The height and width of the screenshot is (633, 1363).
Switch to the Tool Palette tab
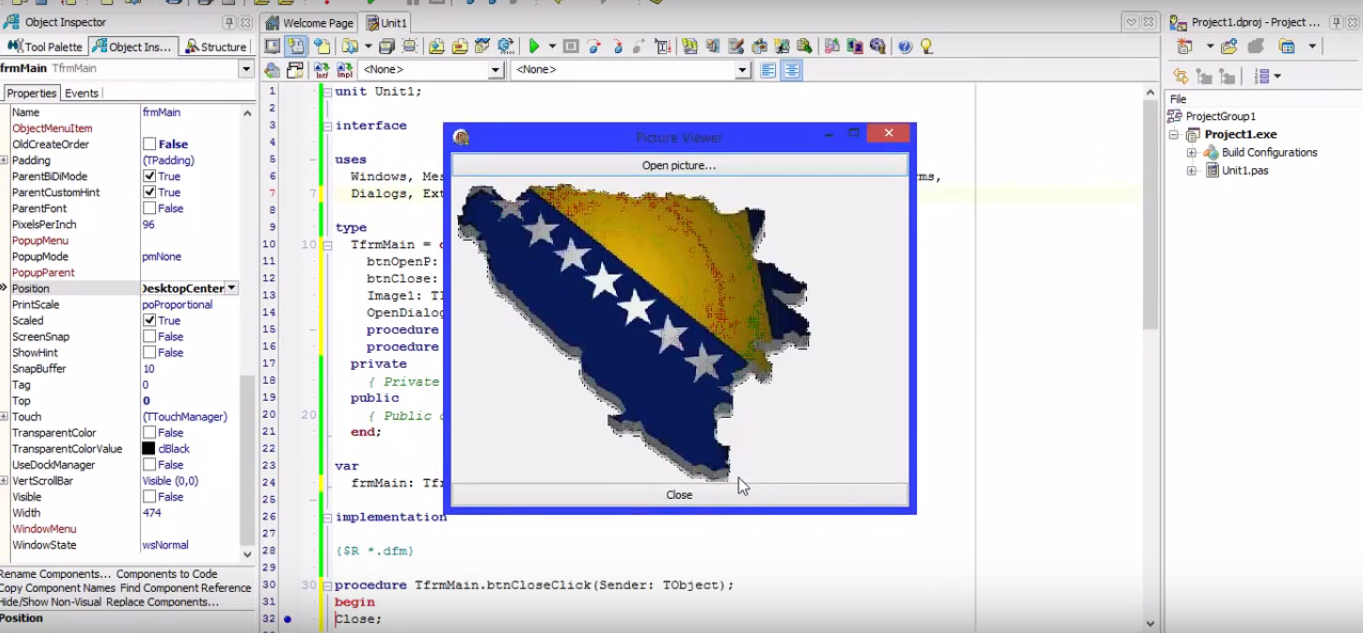pyautogui.click(x=45, y=46)
